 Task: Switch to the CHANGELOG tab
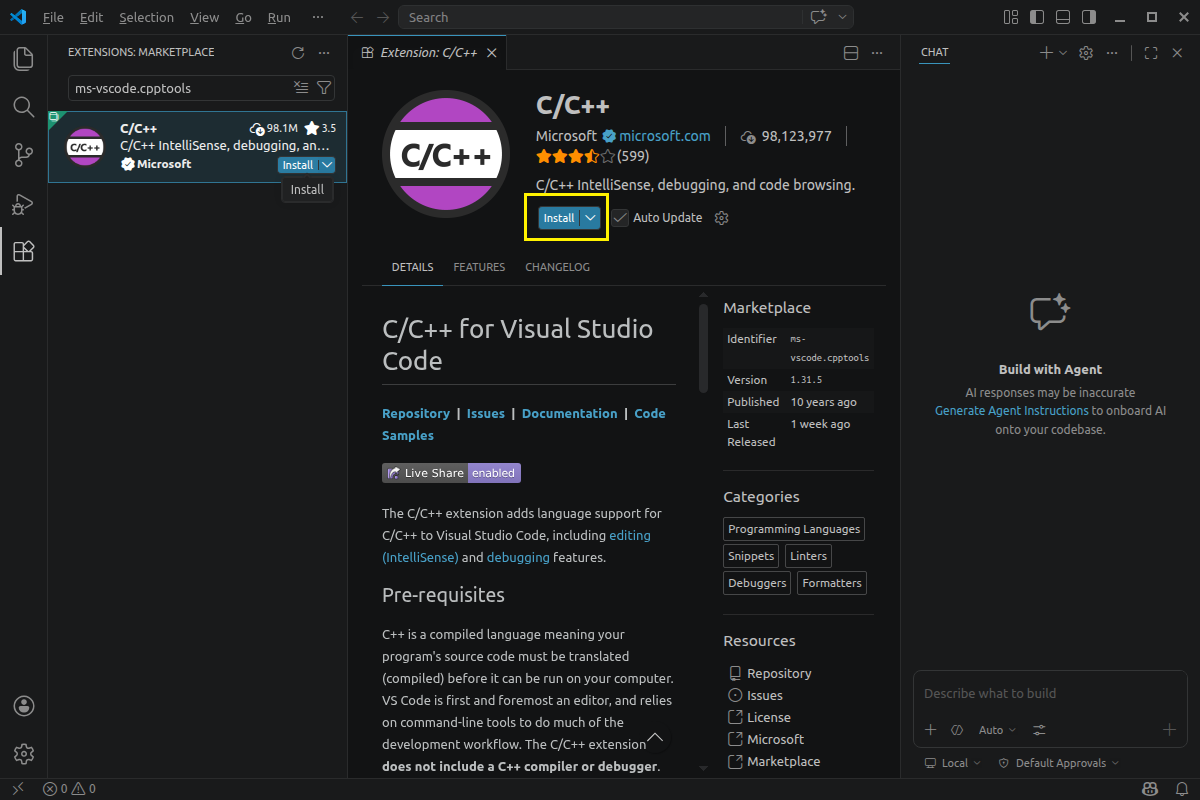[557, 267]
